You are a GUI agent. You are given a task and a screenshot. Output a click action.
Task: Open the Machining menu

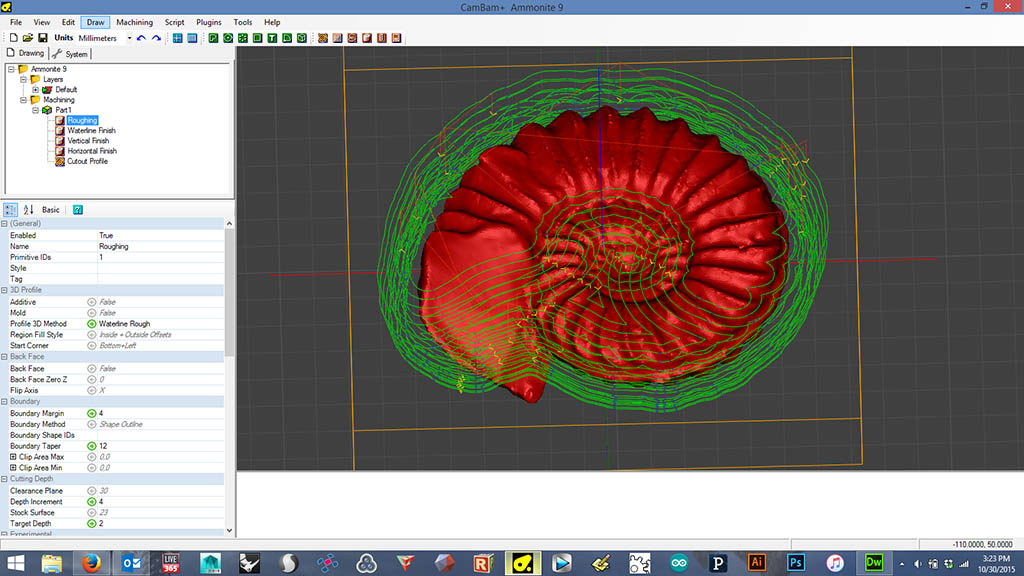[x=134, y=22]
